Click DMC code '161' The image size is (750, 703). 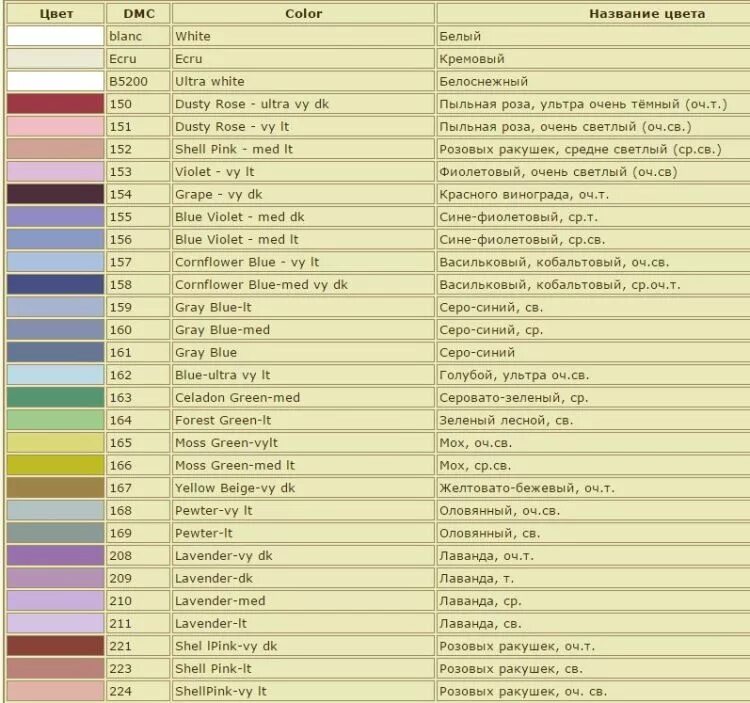[x=138, y=352]
